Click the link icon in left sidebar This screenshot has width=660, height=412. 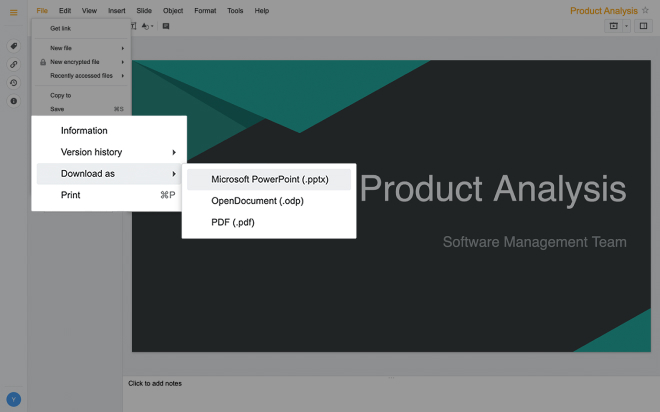tap(13, 65)
